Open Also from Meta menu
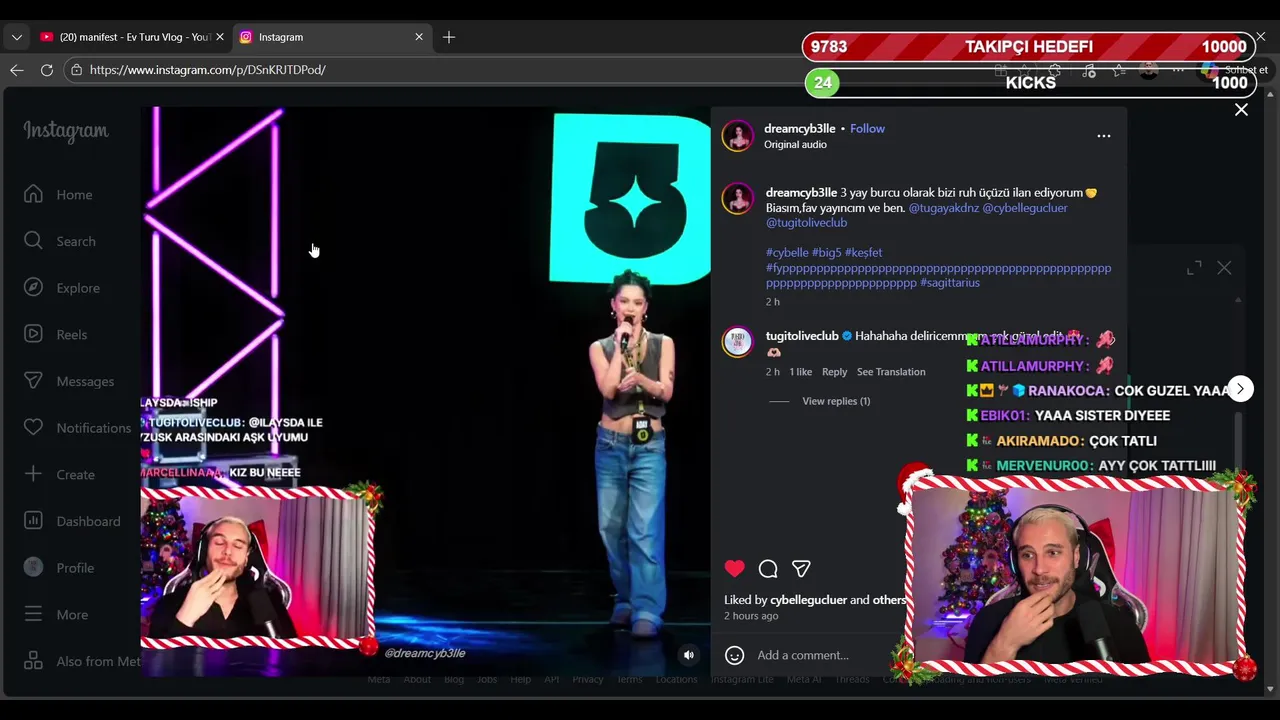Image resolution: width=1280 pixels, height=720 pixels. (x=82, y=661)
